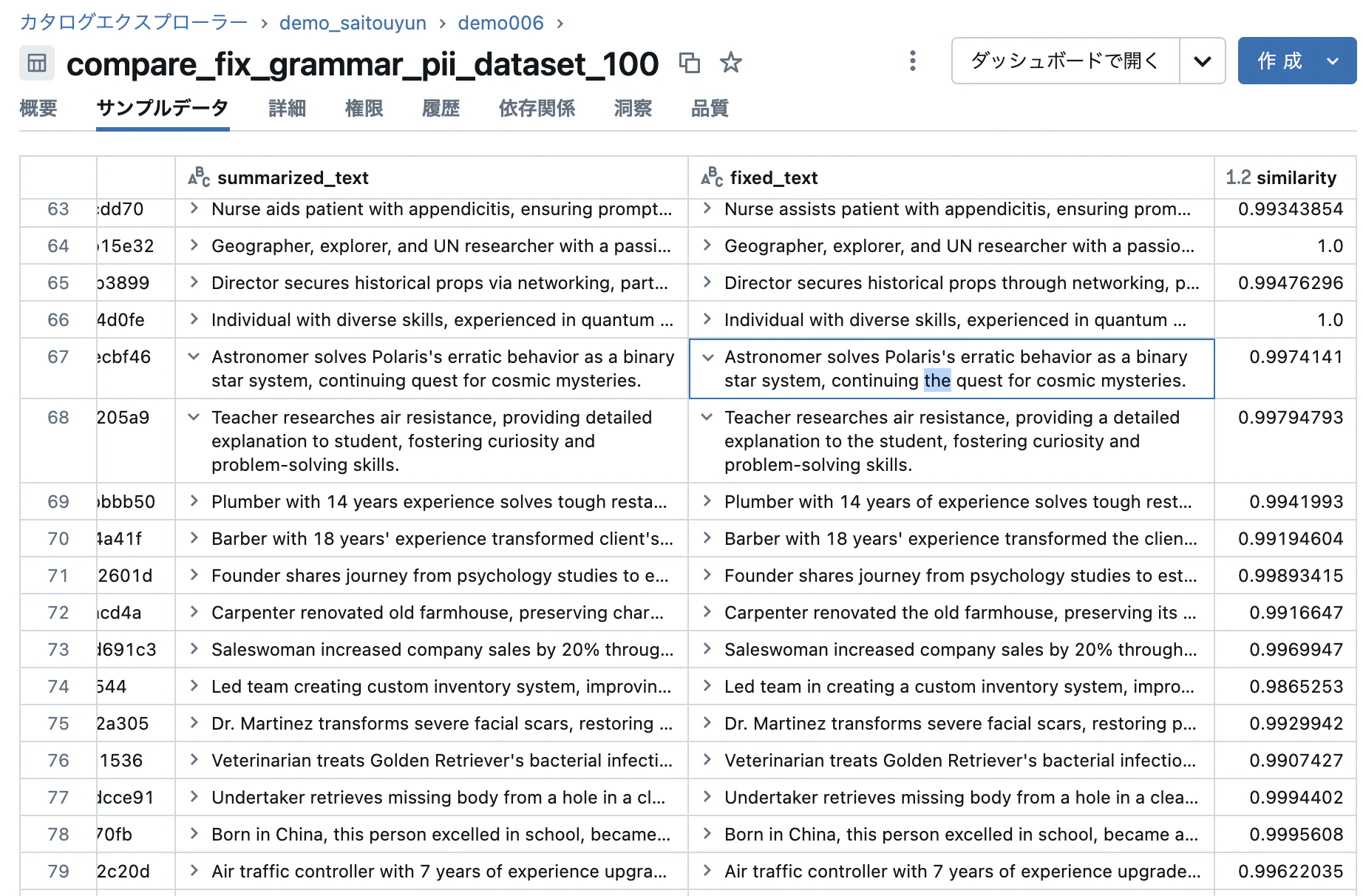Click the numeric type icon of similarity

click(1238, 177)
